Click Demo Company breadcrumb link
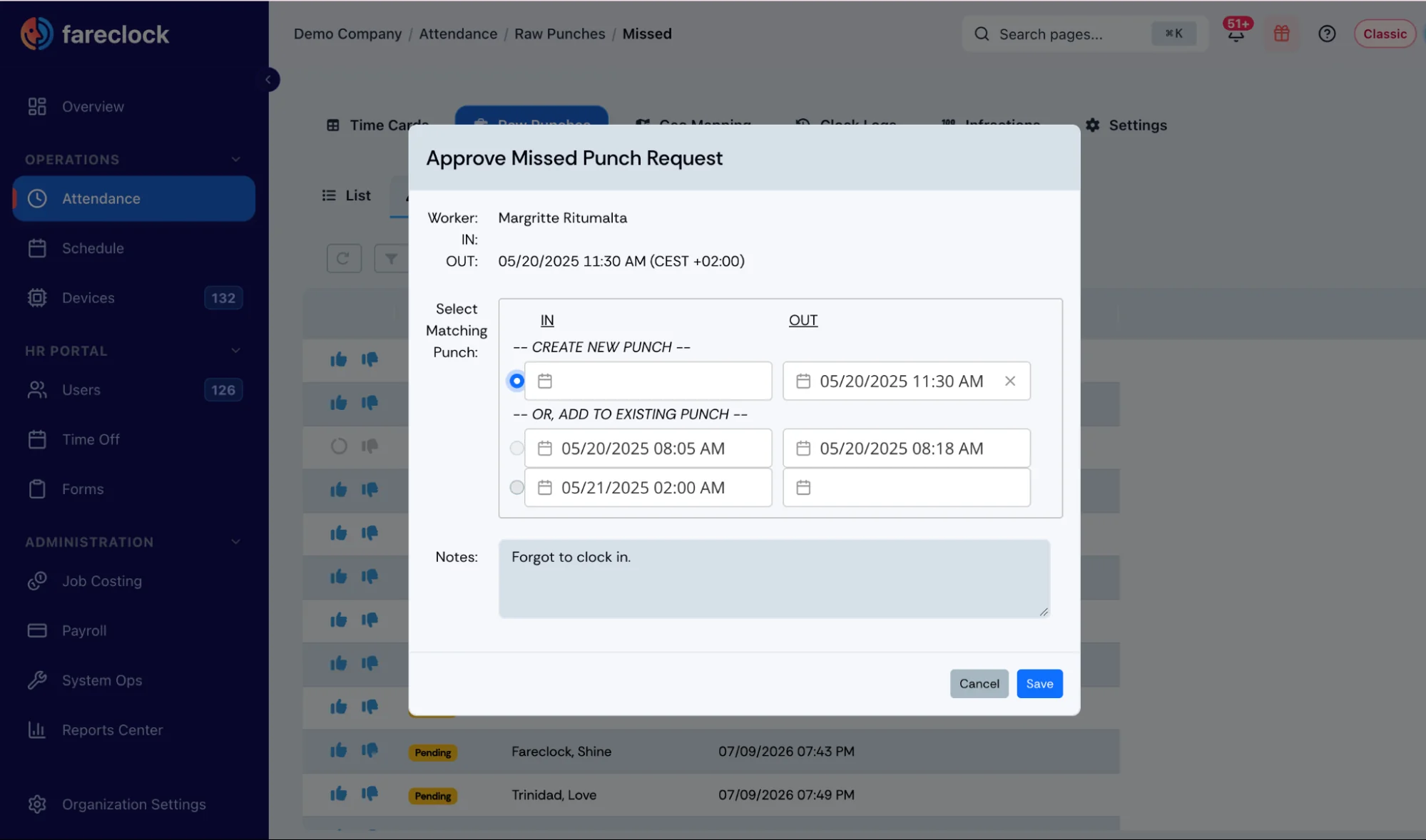1426x840 pixels. tap(347, 34)
